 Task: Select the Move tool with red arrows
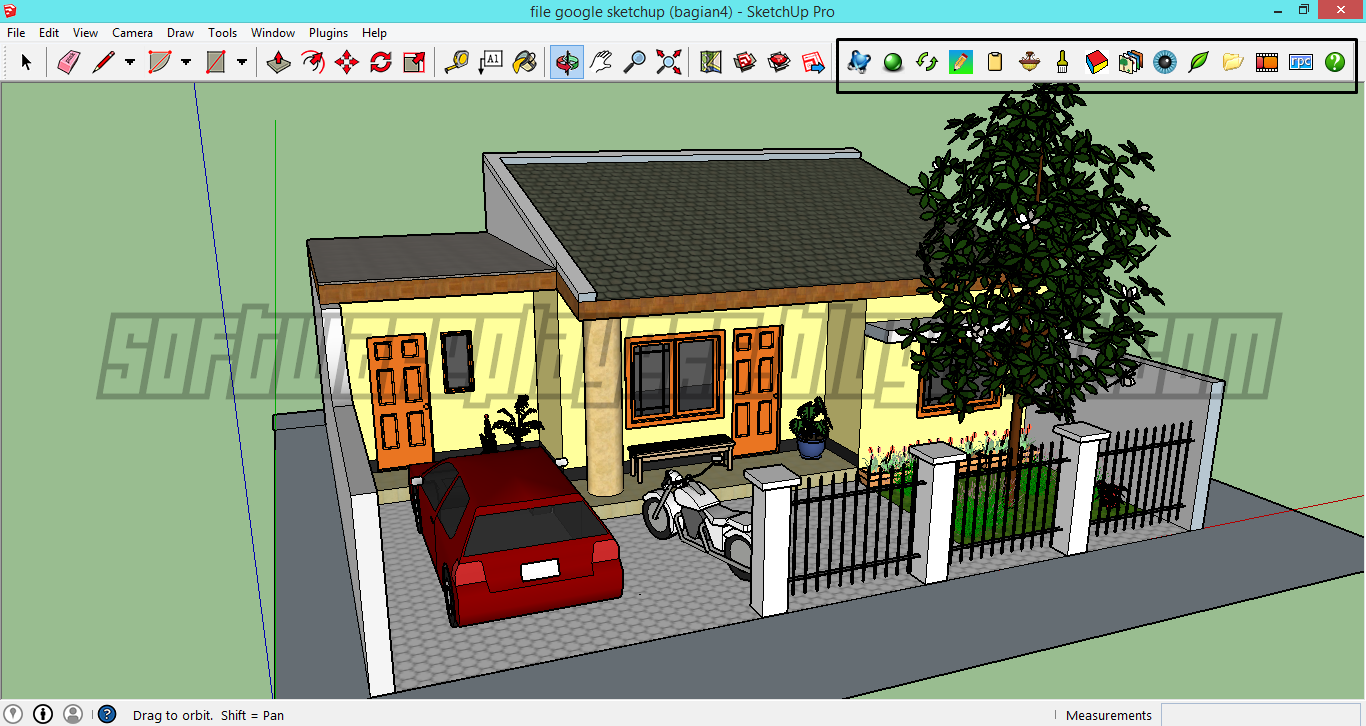coord(347,62)
